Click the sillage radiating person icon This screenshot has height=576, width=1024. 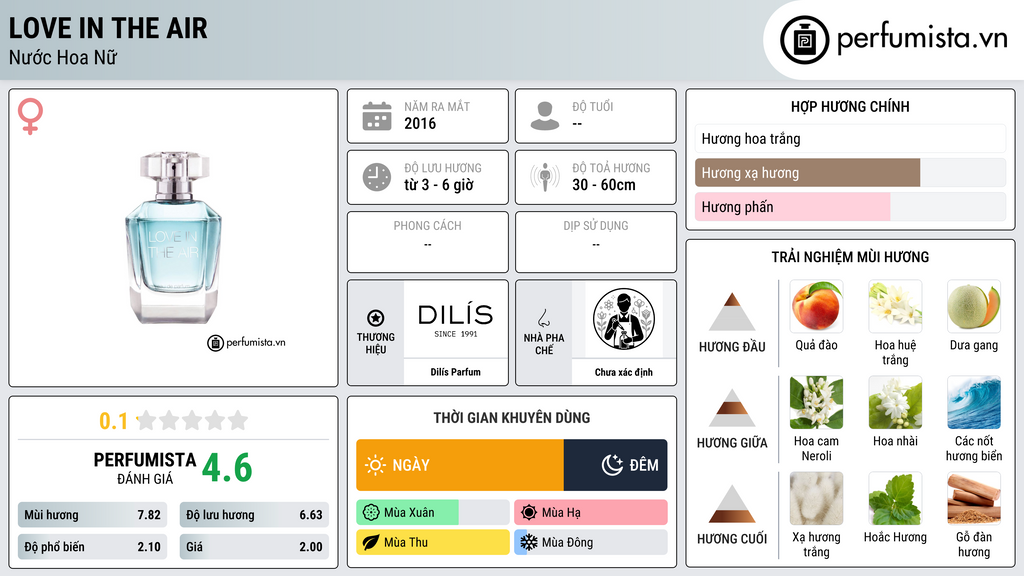(545, 177)
